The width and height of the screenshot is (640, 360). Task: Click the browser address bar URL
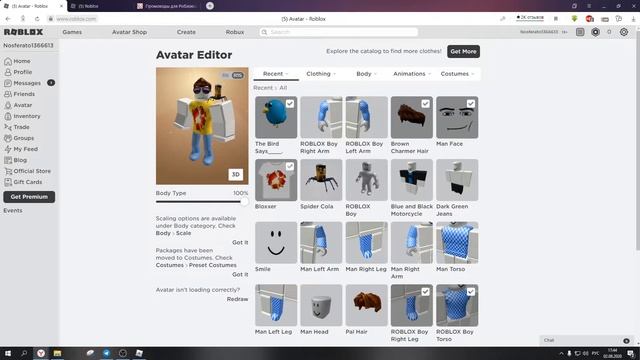(76, 19)
